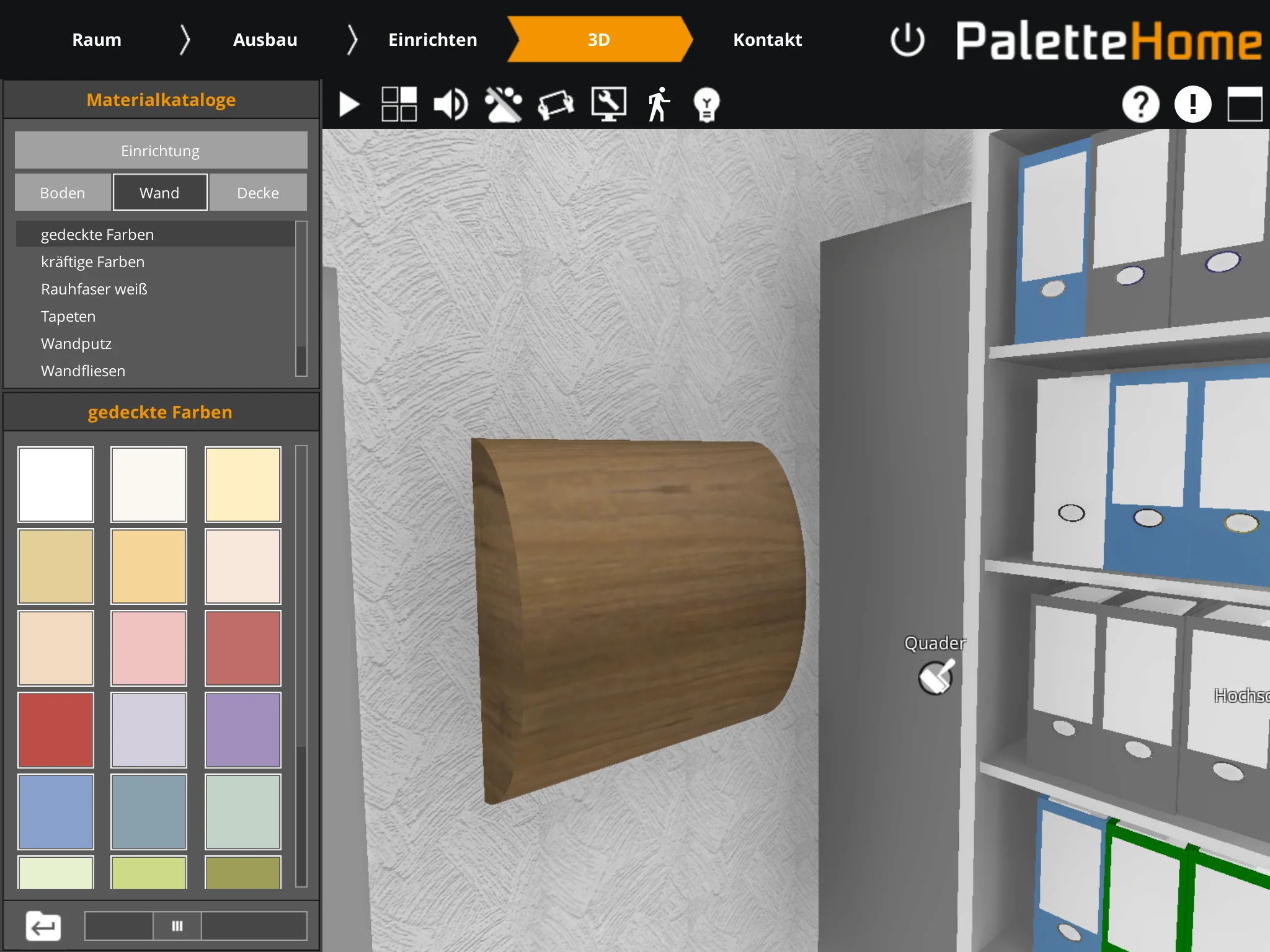This screenshot has width=1270, height=952.
Task: Pick the purple color swatch
Action: pyautogui.click(x=243, y=730)
